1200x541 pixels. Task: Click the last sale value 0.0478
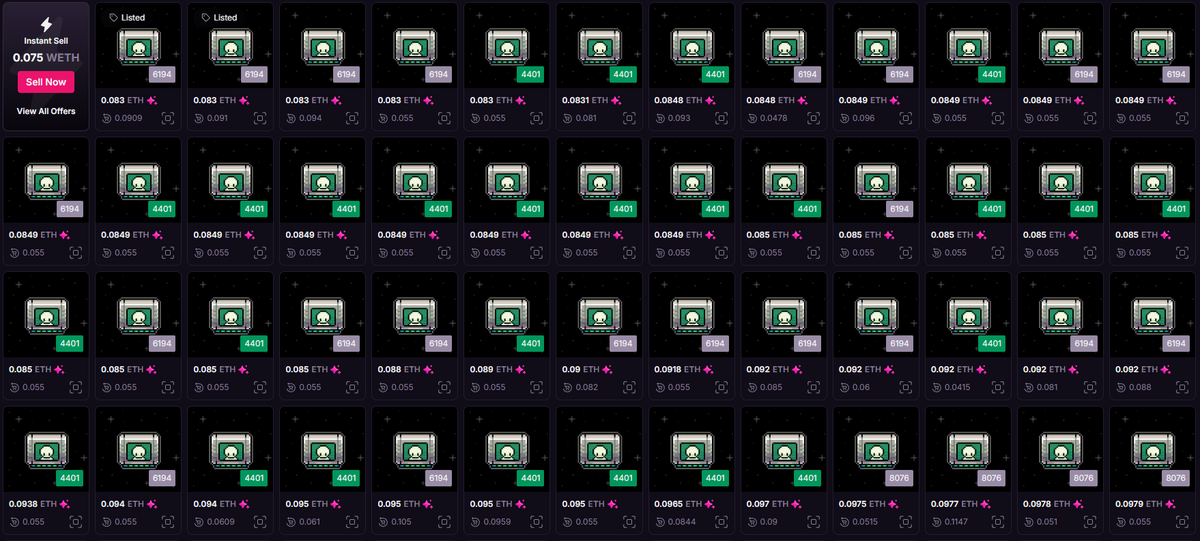[774, 118]
